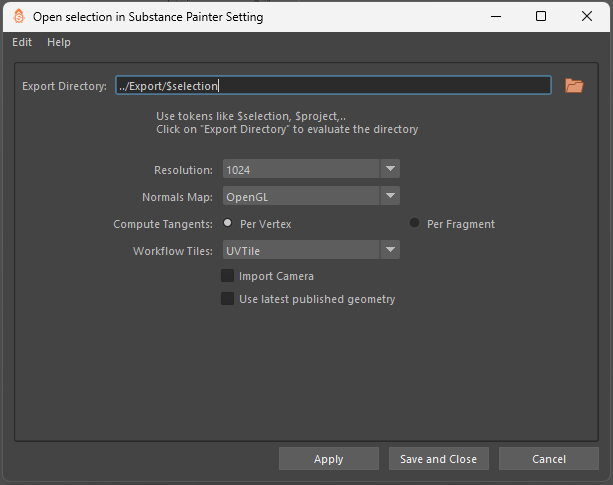The width and height of the screenshot is (613, 485).
Task: Expand the Normals Map OpenGL dropdown
Action: pos(310,196)
